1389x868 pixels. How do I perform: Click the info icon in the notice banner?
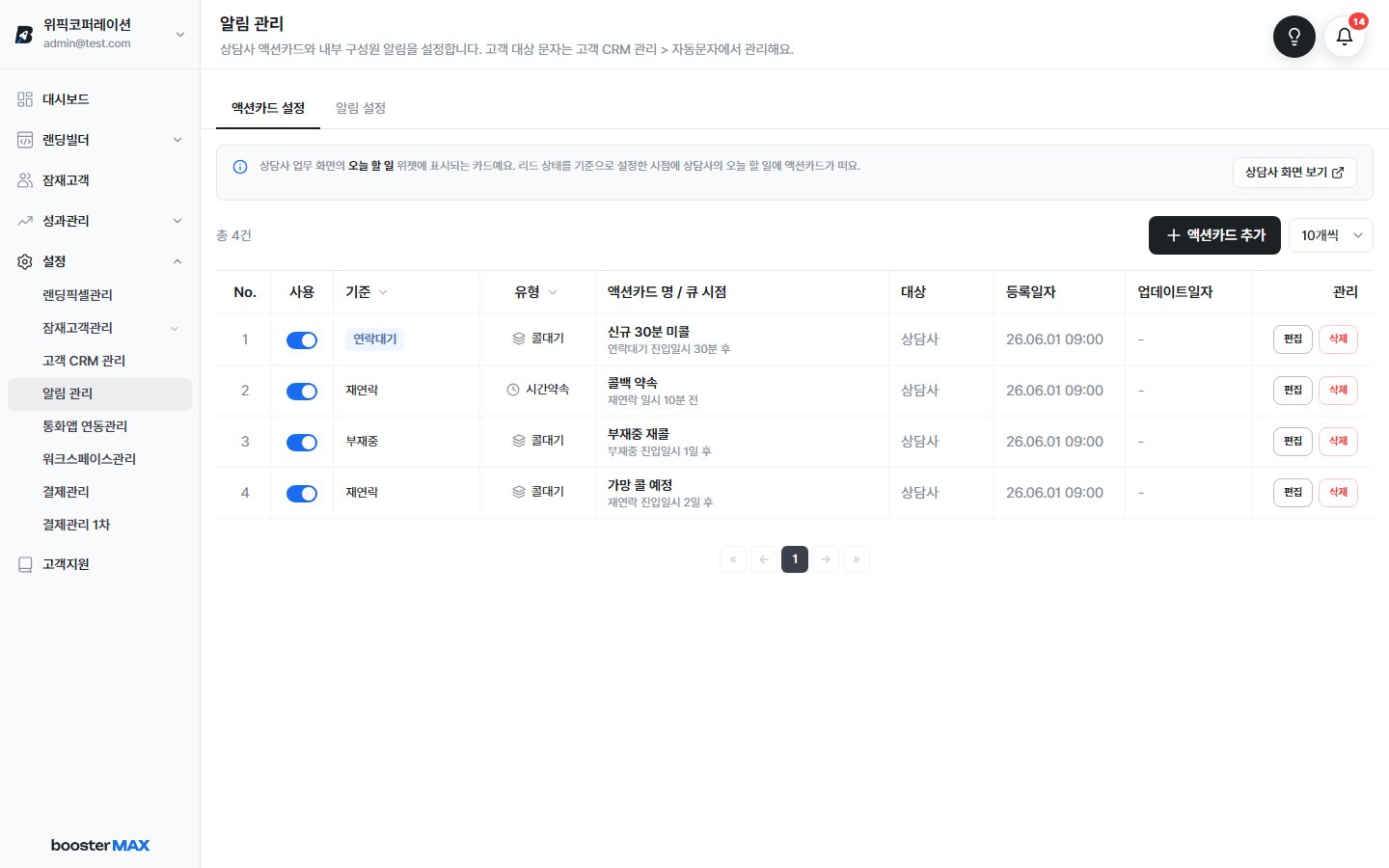point(240,167)
